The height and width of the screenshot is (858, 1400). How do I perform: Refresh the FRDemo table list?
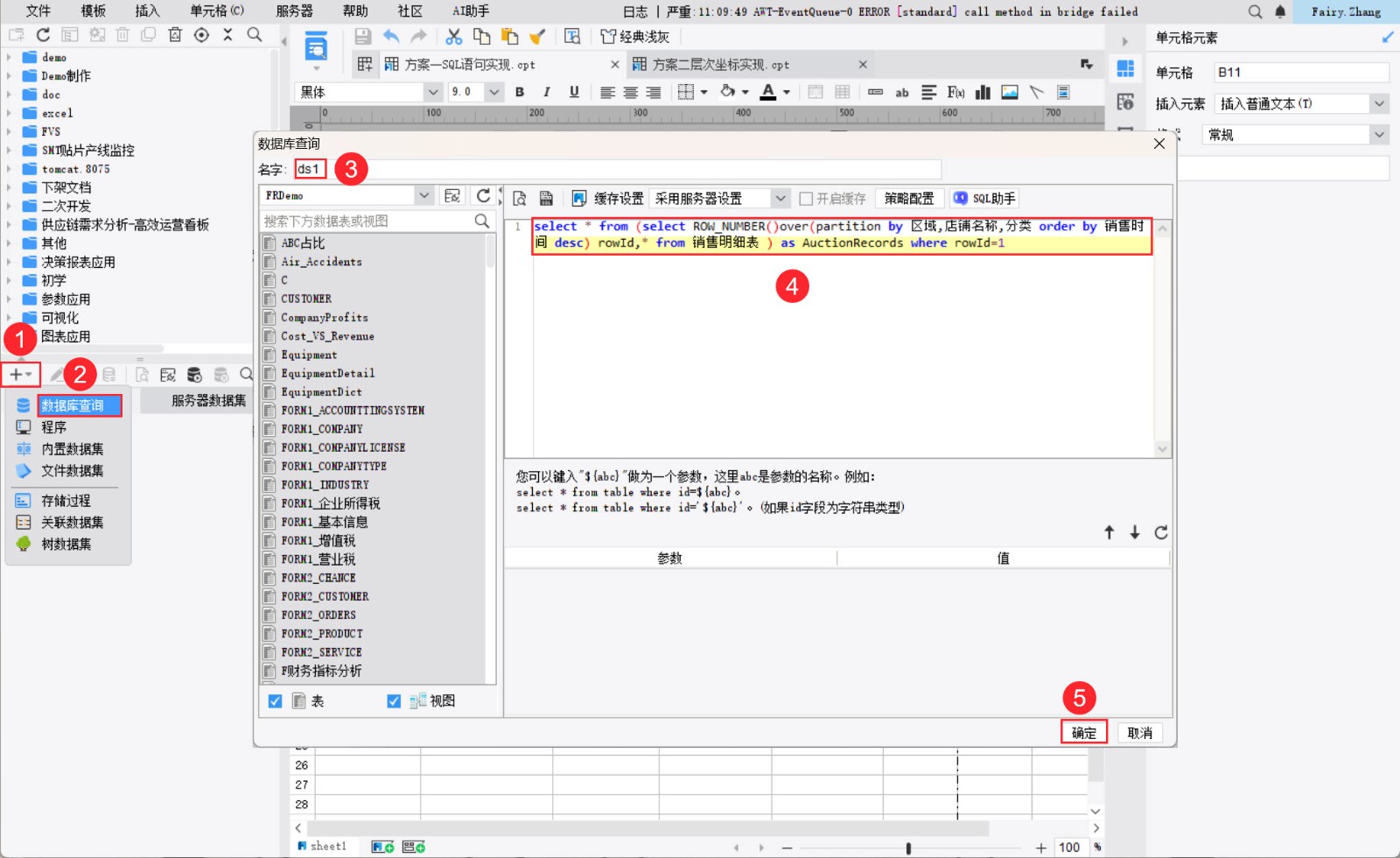tap(483, 195)
